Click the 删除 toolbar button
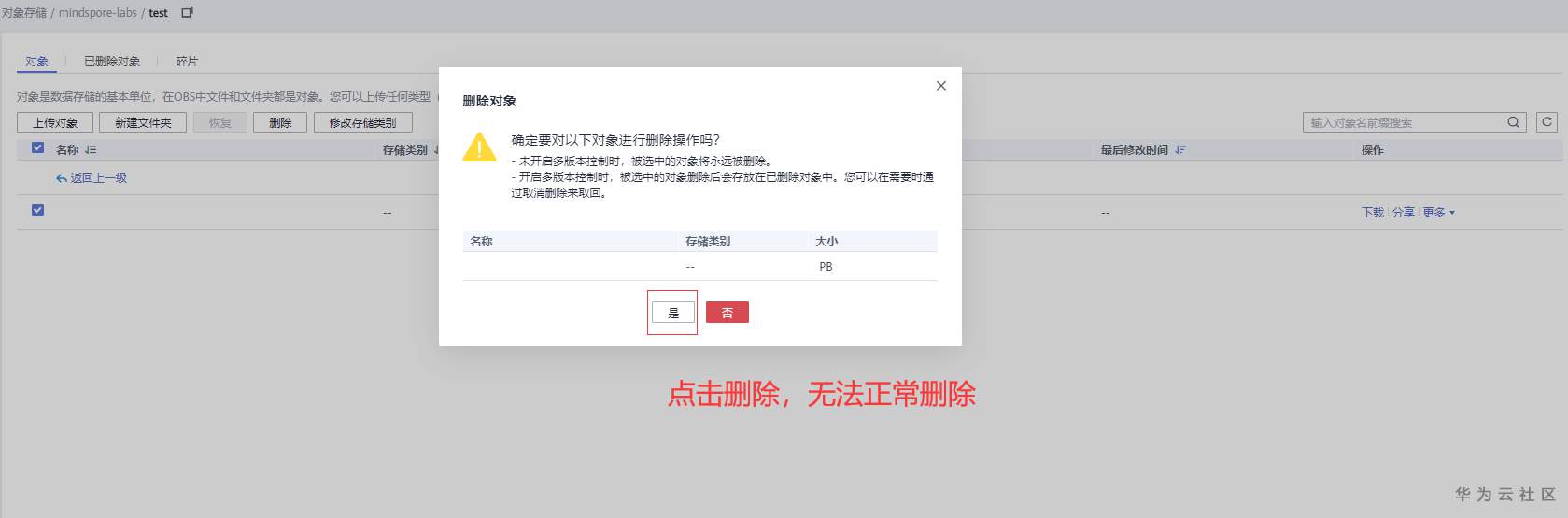The width and height of the screenshot is (1568, 518). (280, 122)
